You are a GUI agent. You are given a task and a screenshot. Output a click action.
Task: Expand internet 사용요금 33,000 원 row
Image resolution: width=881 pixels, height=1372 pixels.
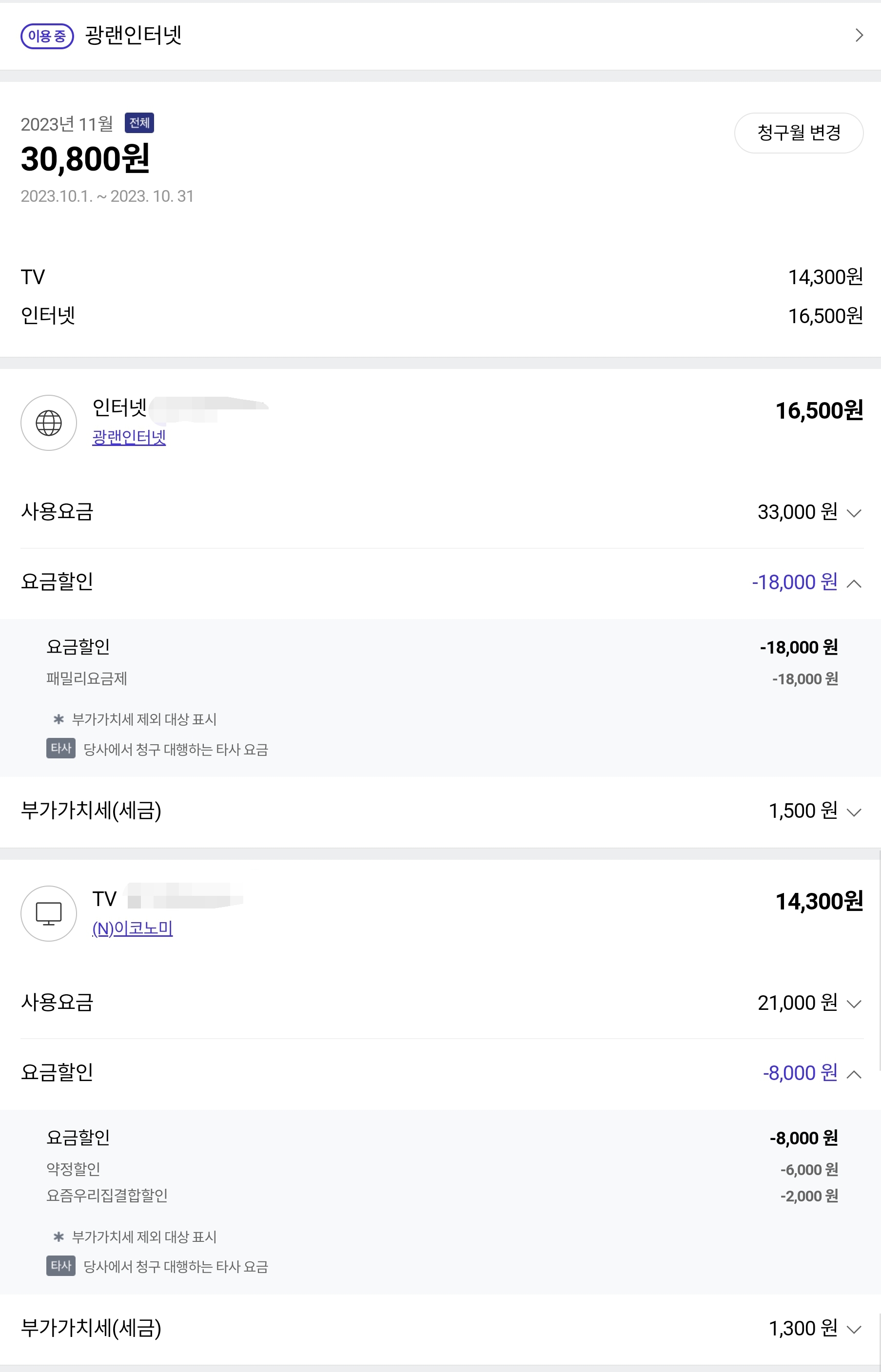pos(854,512)
